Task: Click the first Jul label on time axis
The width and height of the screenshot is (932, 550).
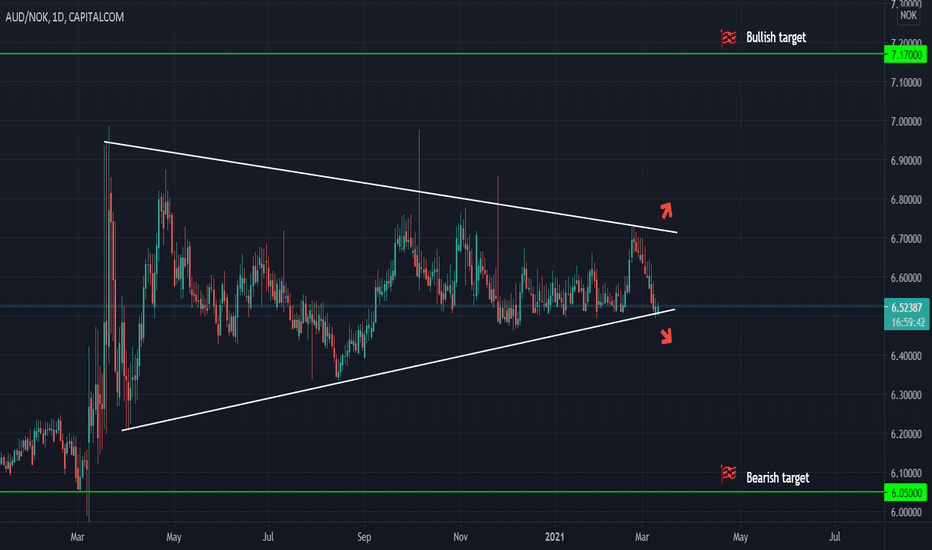Action: tap(268, 537)
